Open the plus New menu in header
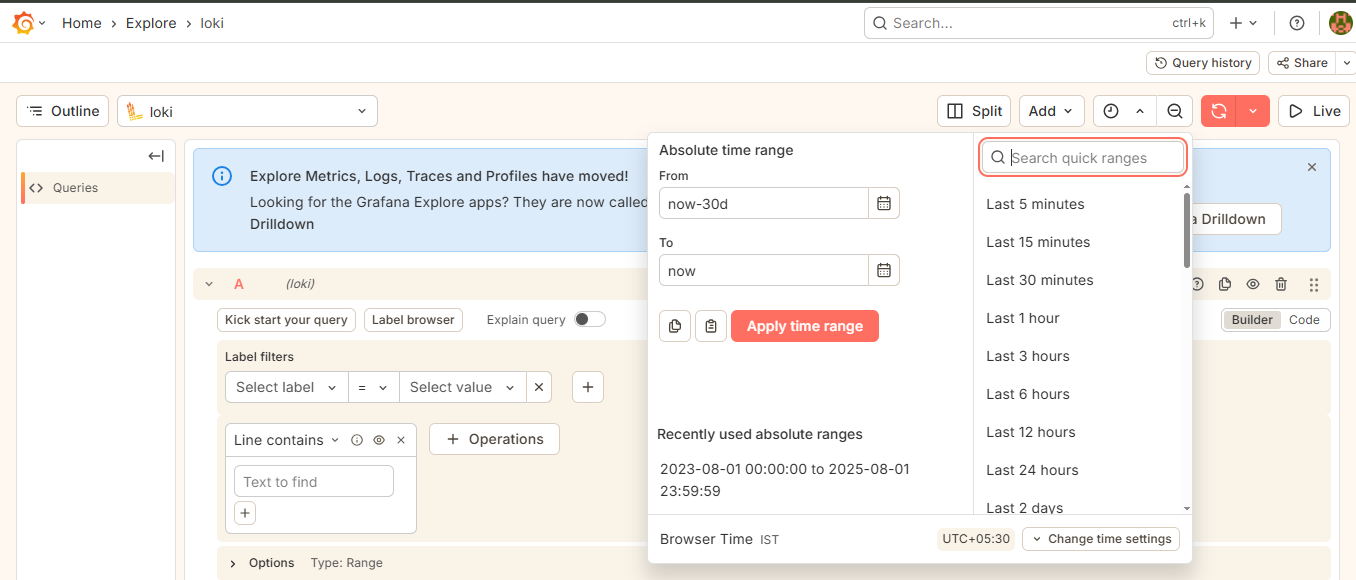Screen dimensions: 1356x580 pyautogui.click(x=1243, y=23)
